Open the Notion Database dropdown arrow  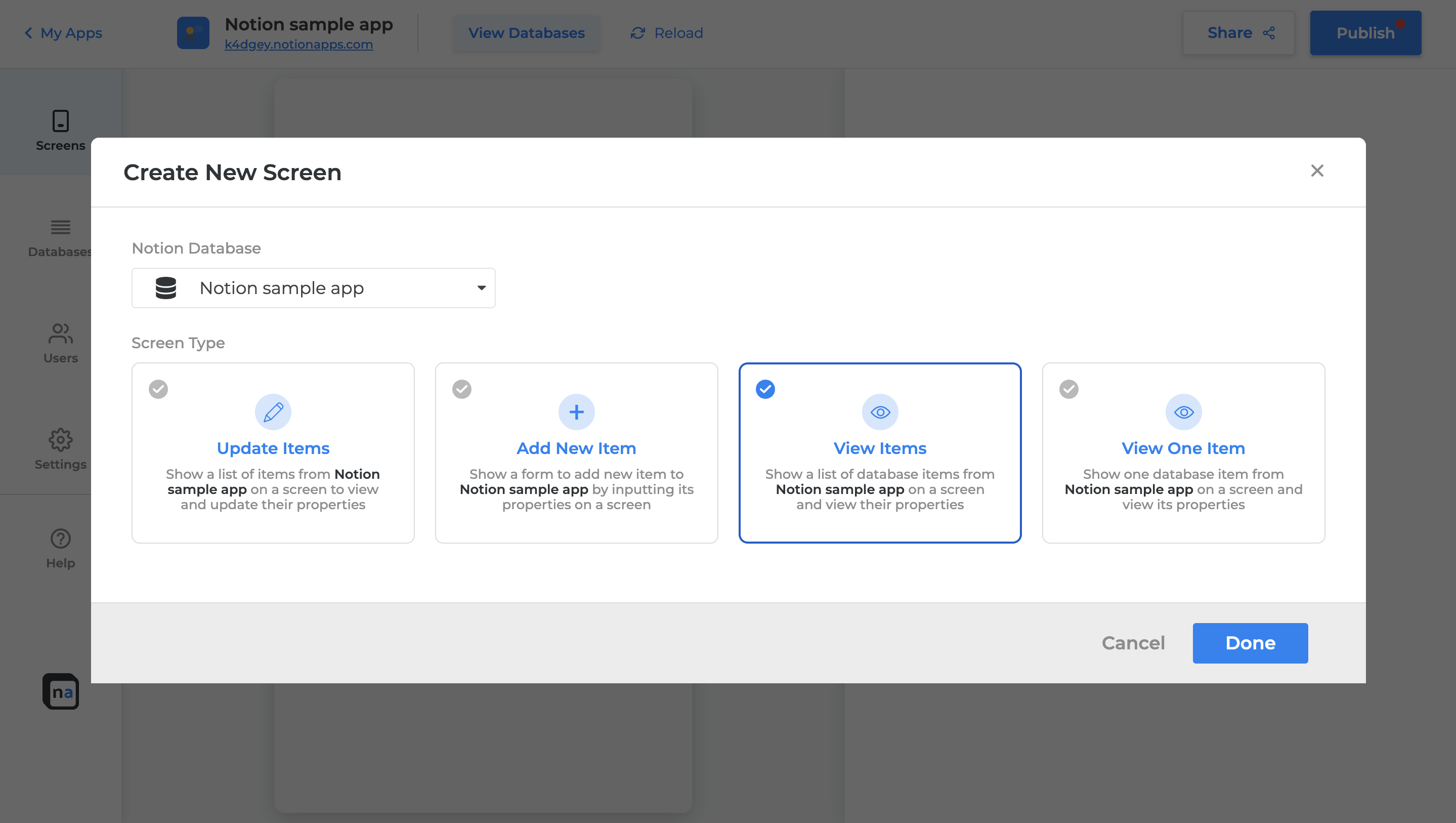point(481,288)
